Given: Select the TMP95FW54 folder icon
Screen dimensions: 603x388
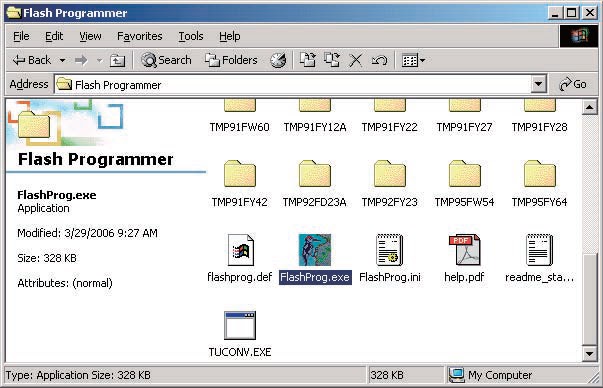Looking at the screenshot, I should click(465, 174).
